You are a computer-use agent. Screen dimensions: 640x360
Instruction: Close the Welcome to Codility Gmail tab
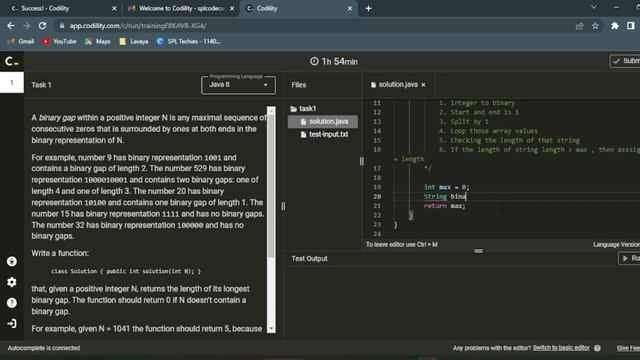[x=232, y=8]
